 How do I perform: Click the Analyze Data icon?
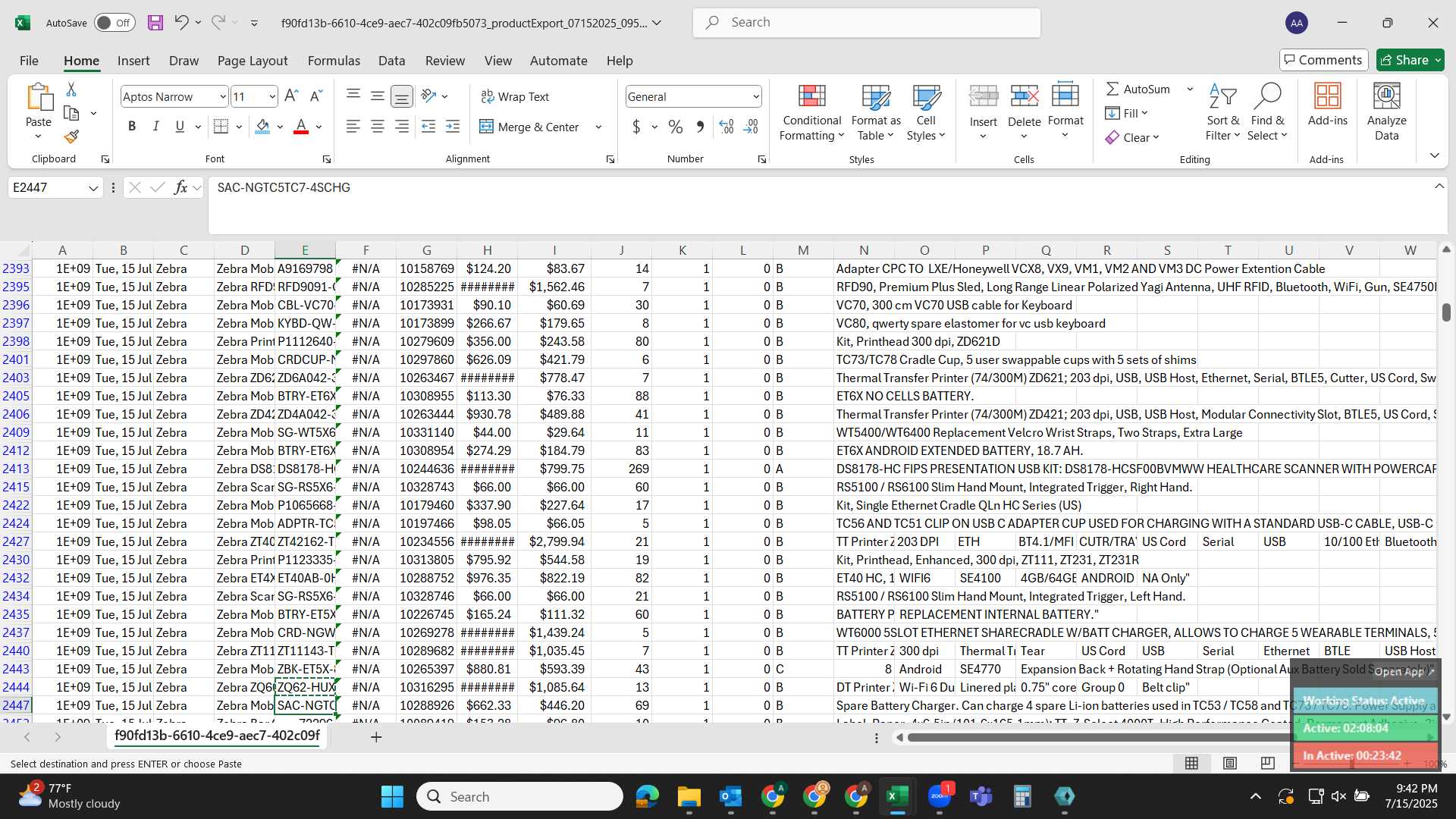tap(1387, 96)
